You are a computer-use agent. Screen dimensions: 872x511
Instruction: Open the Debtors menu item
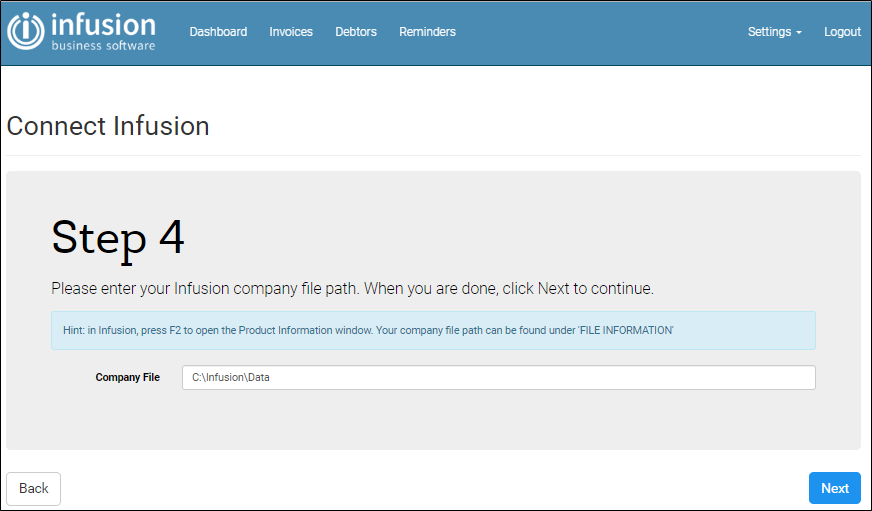coord(356,32)
